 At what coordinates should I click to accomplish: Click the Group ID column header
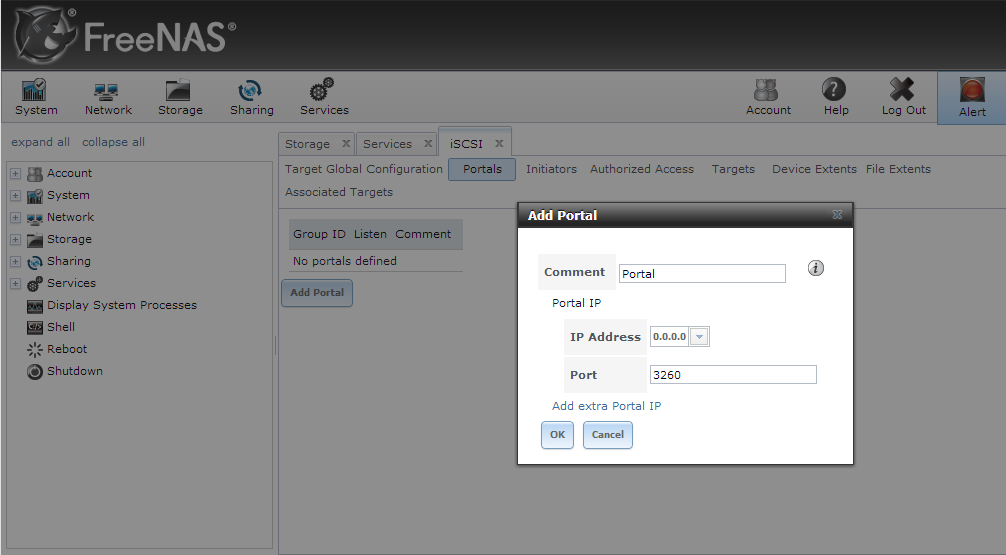[x=320, y=234]
